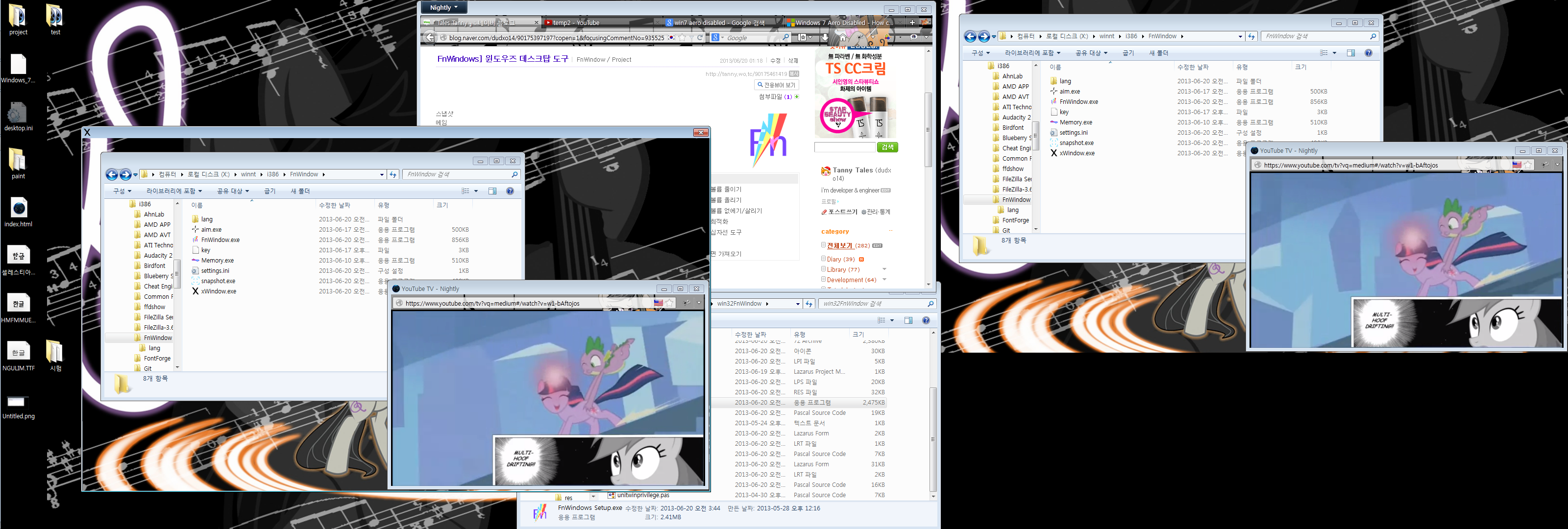Click the 삭제 link on blog post
Screen dimensions: 1568x529
tap(792, 60)
